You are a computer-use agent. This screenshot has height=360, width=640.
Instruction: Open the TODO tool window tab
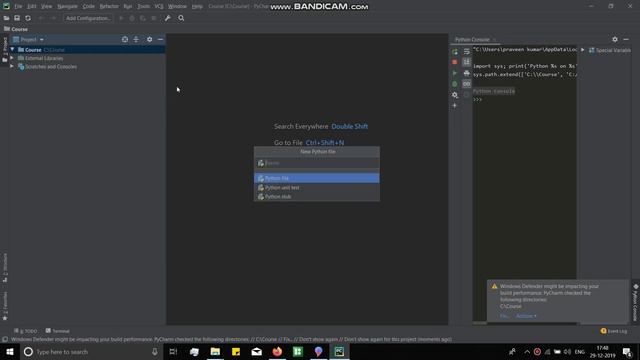click(x=25, y=331)
